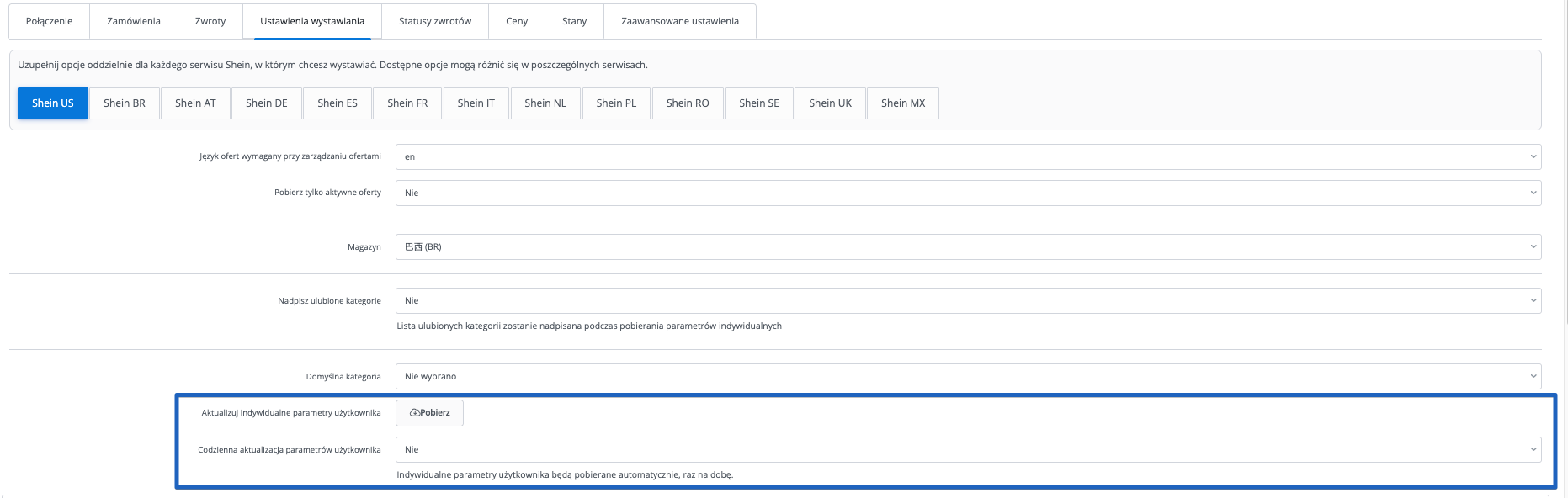Select the Shein BR service button
Screen dimensions: 1568x498
(x=124, y=103)
